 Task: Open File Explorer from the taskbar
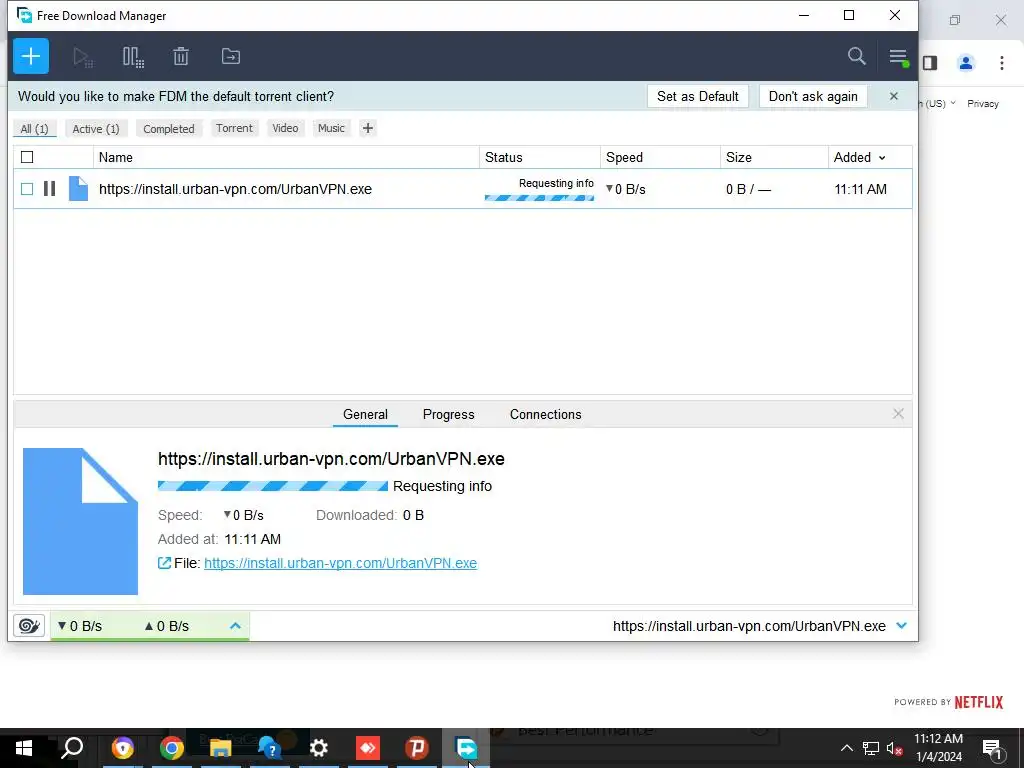click(x=221, y=748)
